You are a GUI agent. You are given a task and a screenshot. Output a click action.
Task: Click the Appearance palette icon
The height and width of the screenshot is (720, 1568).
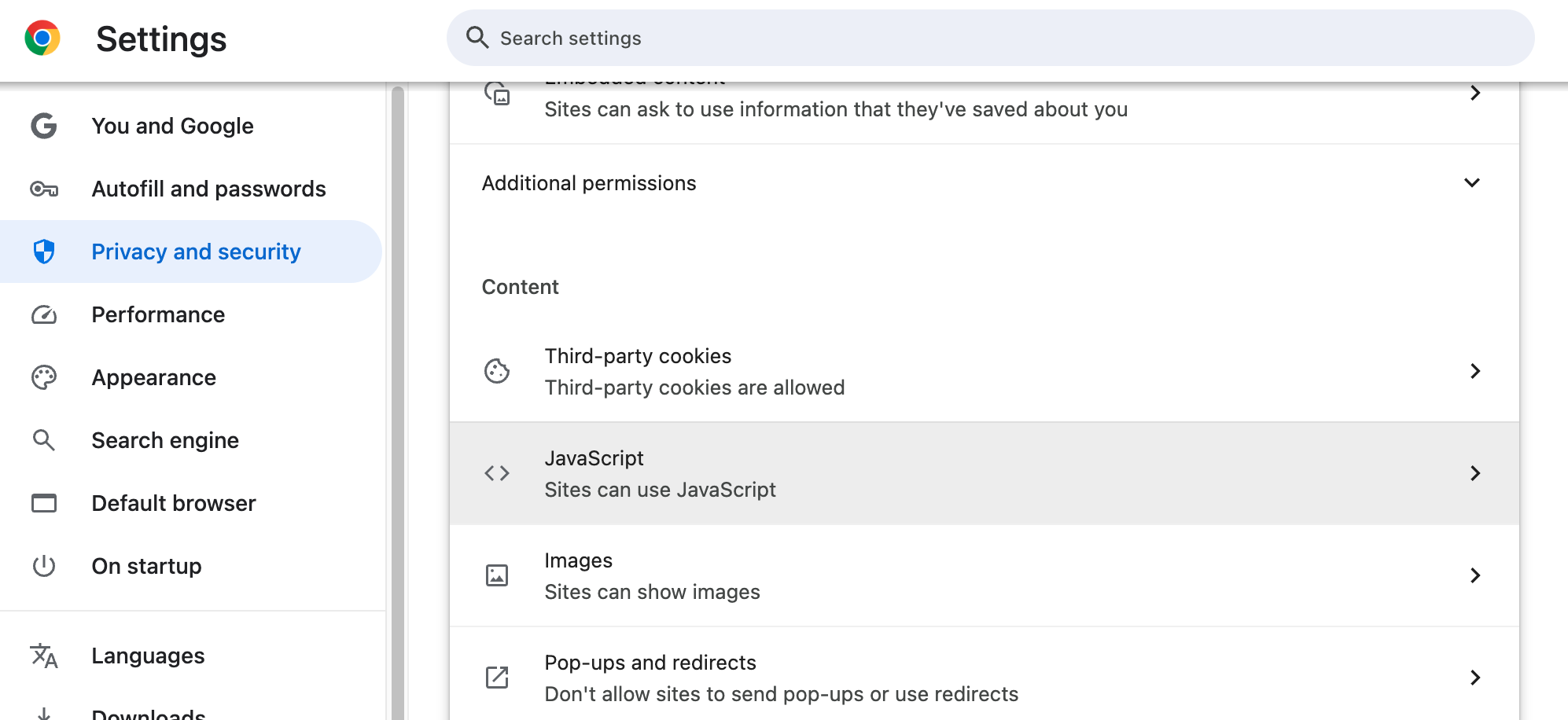point(43,377)
